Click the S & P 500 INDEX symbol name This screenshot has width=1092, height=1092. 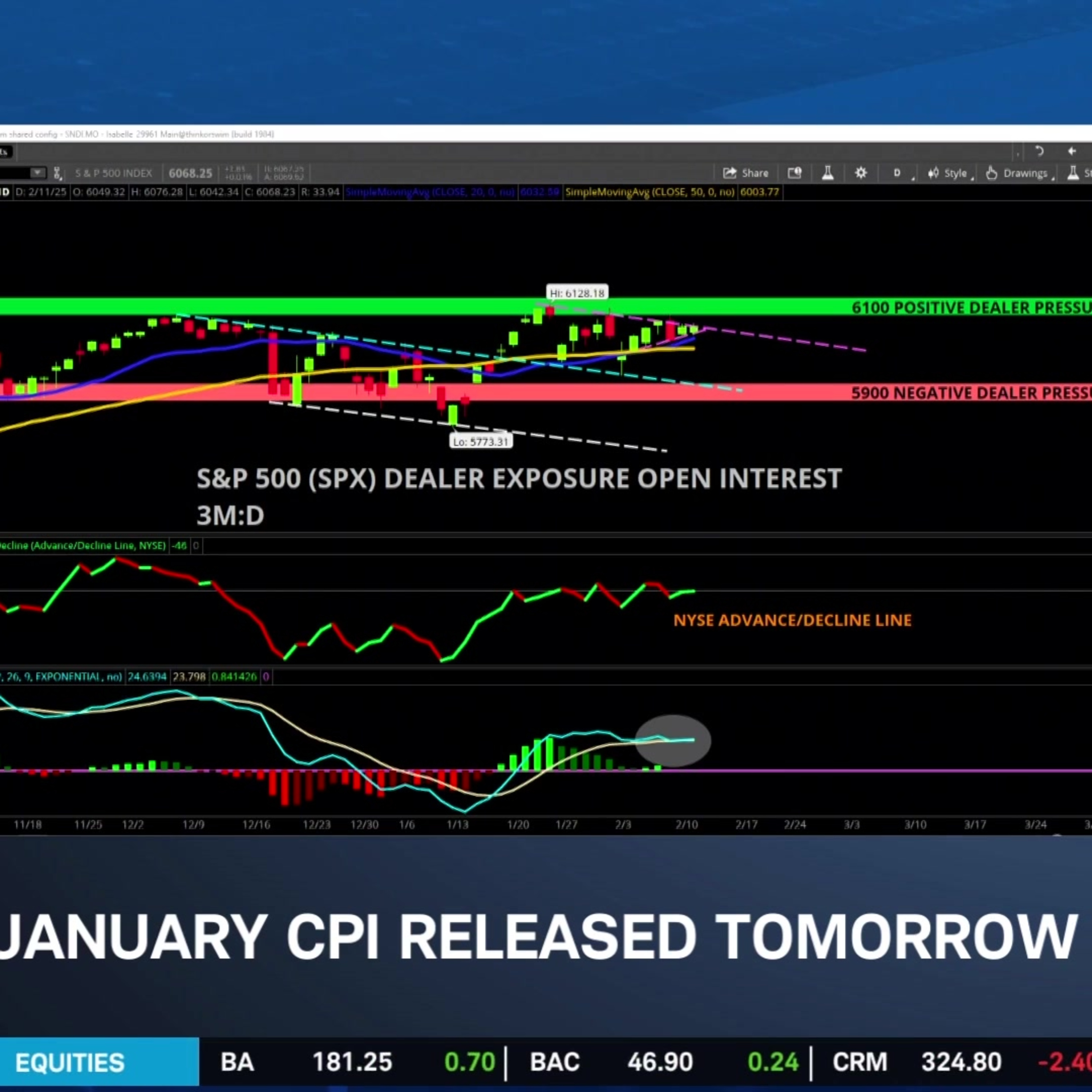(x=114, y=173)
